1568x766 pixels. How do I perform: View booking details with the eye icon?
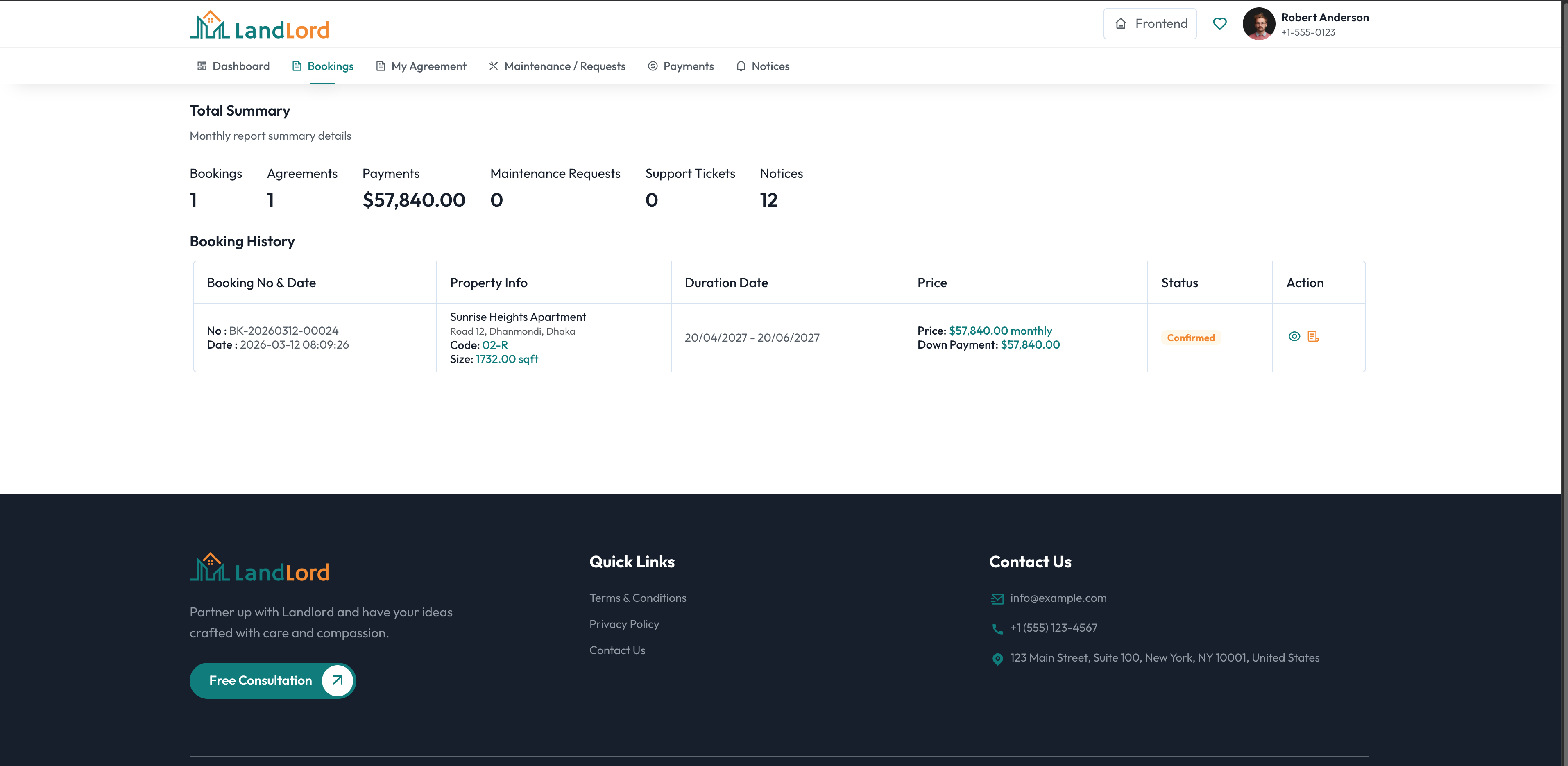pos(1295,336)
